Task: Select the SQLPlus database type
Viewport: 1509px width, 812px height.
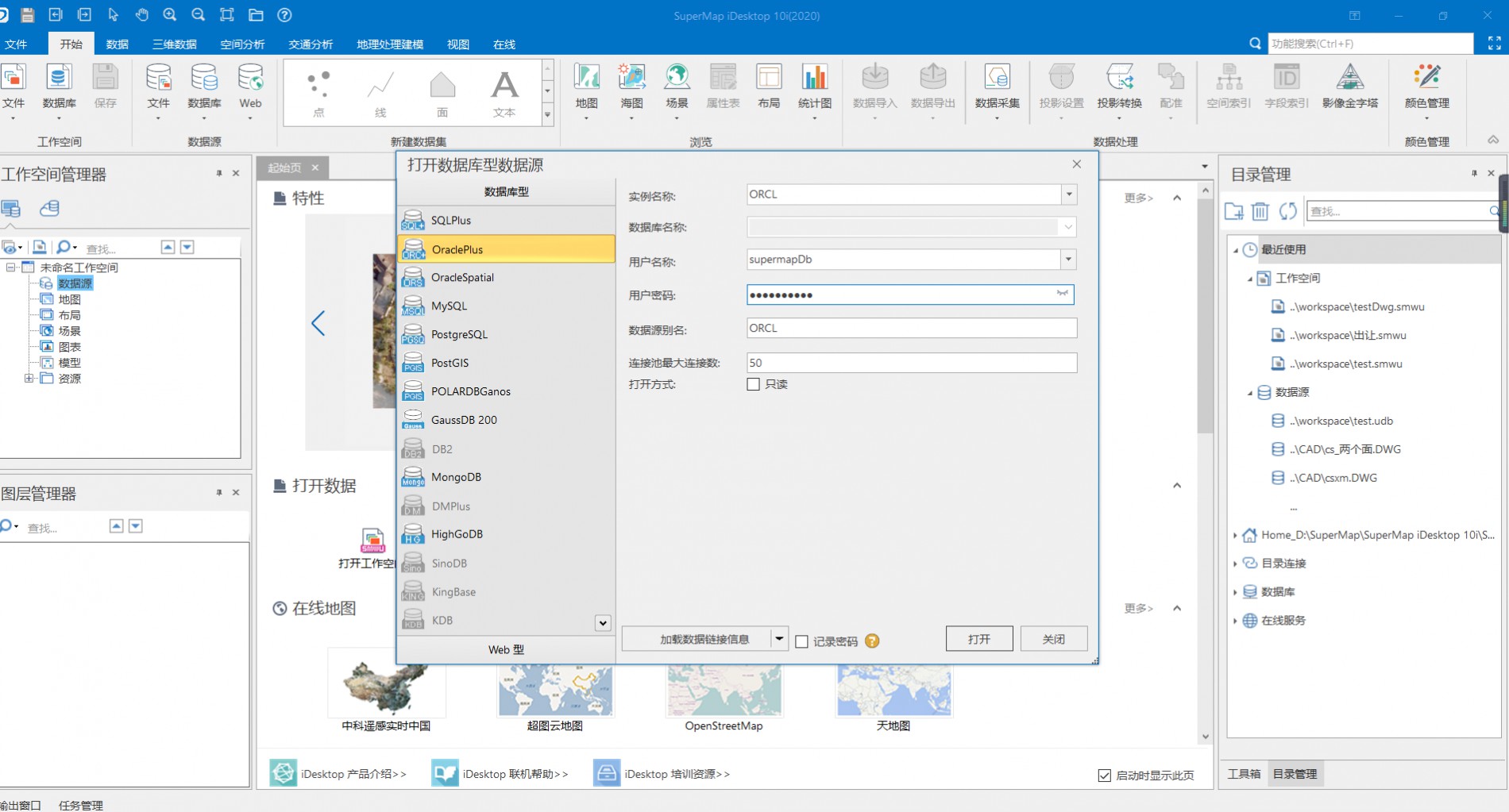Action: coord(506,221)
